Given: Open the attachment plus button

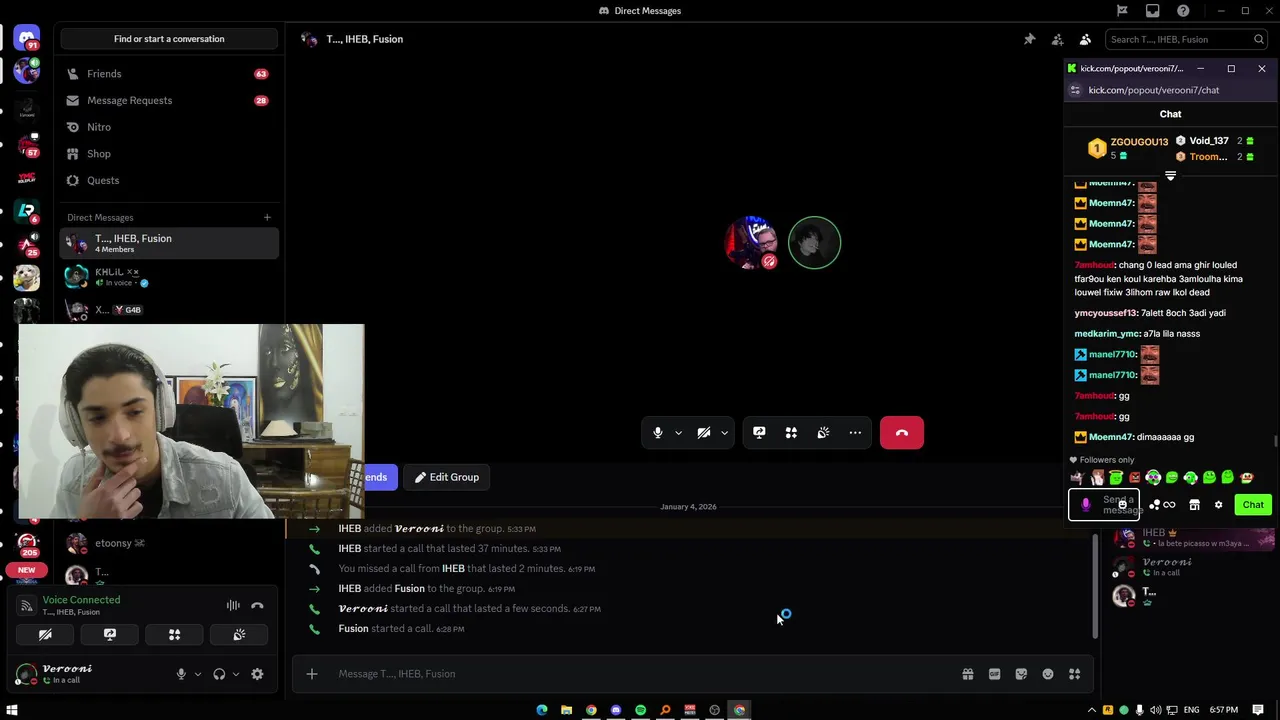Looking at the screenshot, I should click(312, 674).
